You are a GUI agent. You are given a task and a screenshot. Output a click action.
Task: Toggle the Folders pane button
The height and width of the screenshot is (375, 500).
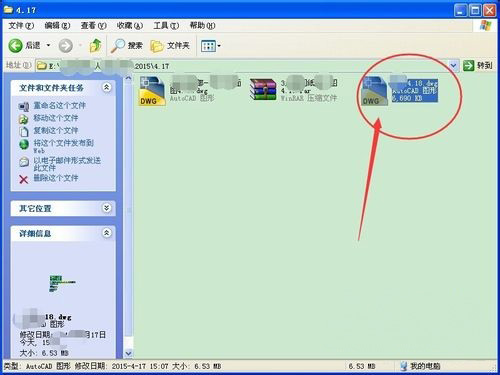[x=170, y=46]
